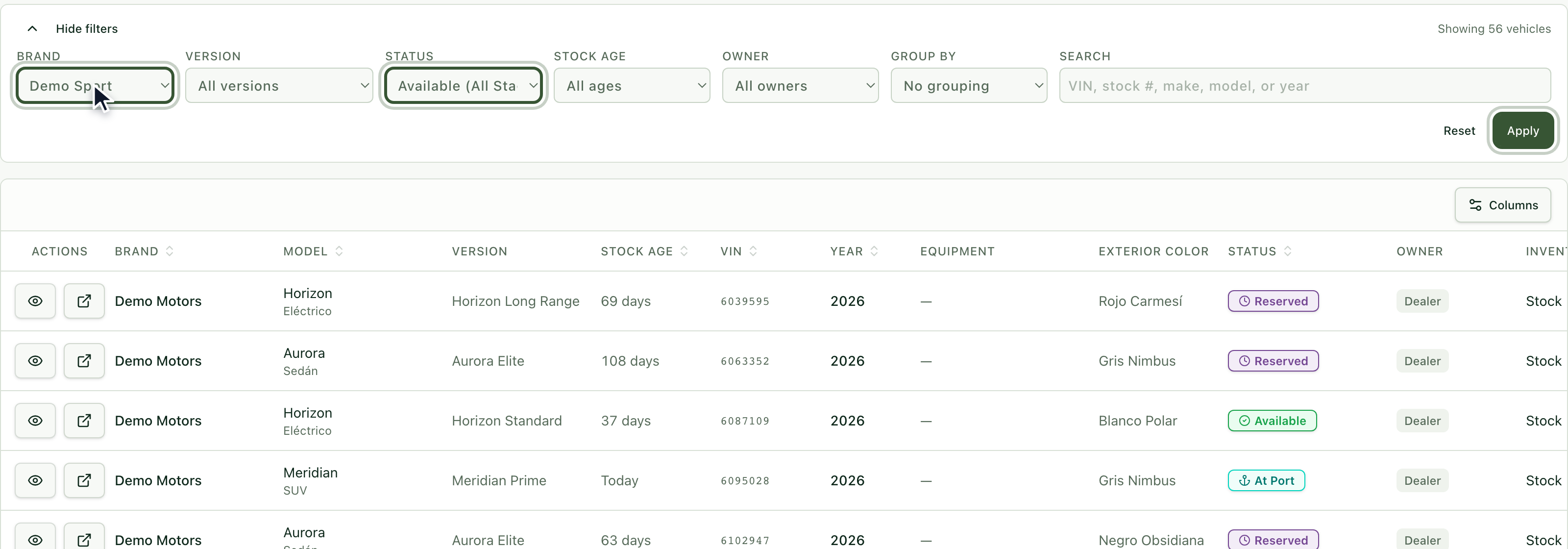Image resolution: width=1568 pixels, height=549 pixels.
Task: Focus the VIN search field
Action: tap(1304, 86)
